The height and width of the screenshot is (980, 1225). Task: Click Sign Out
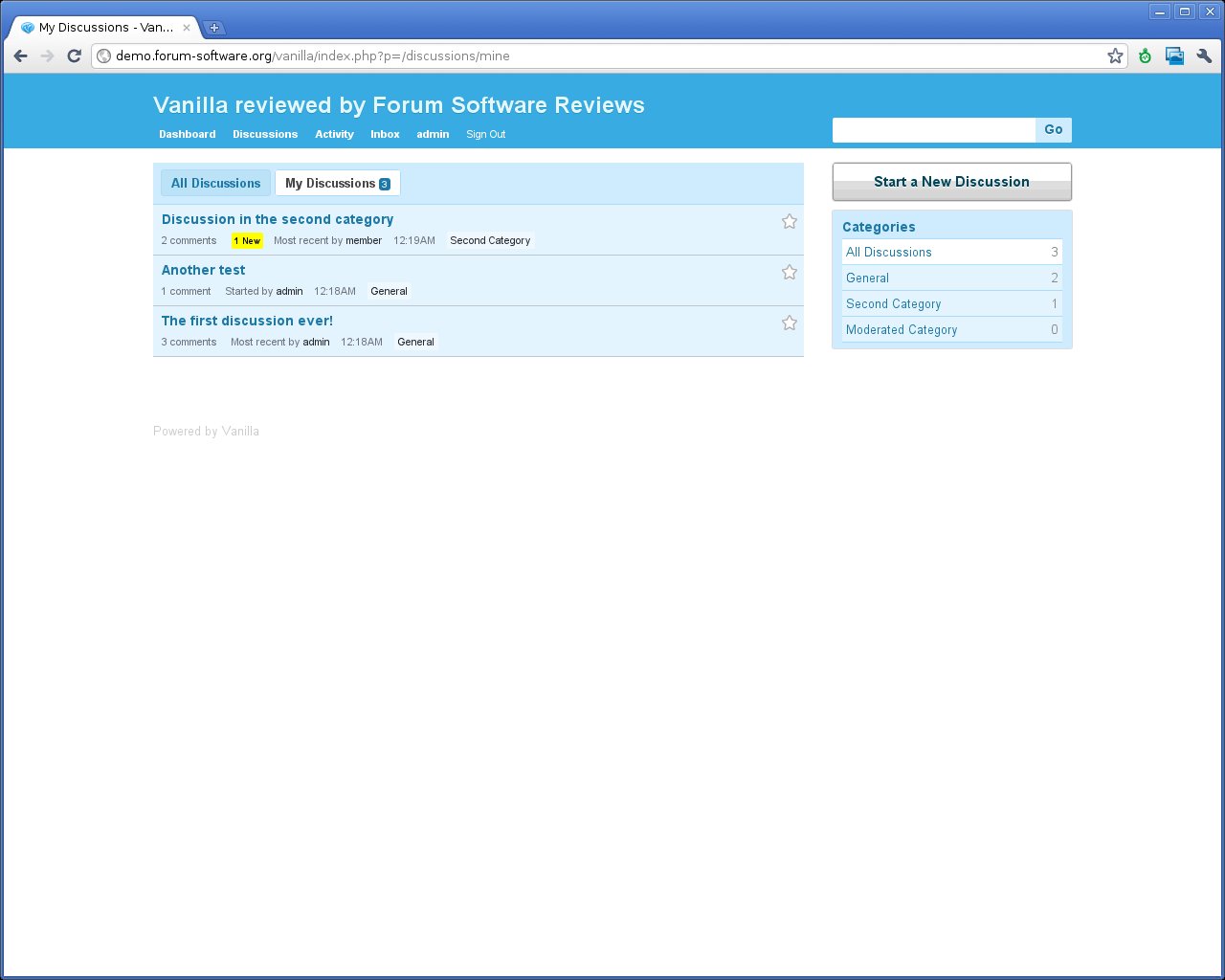tap(485, 134)
